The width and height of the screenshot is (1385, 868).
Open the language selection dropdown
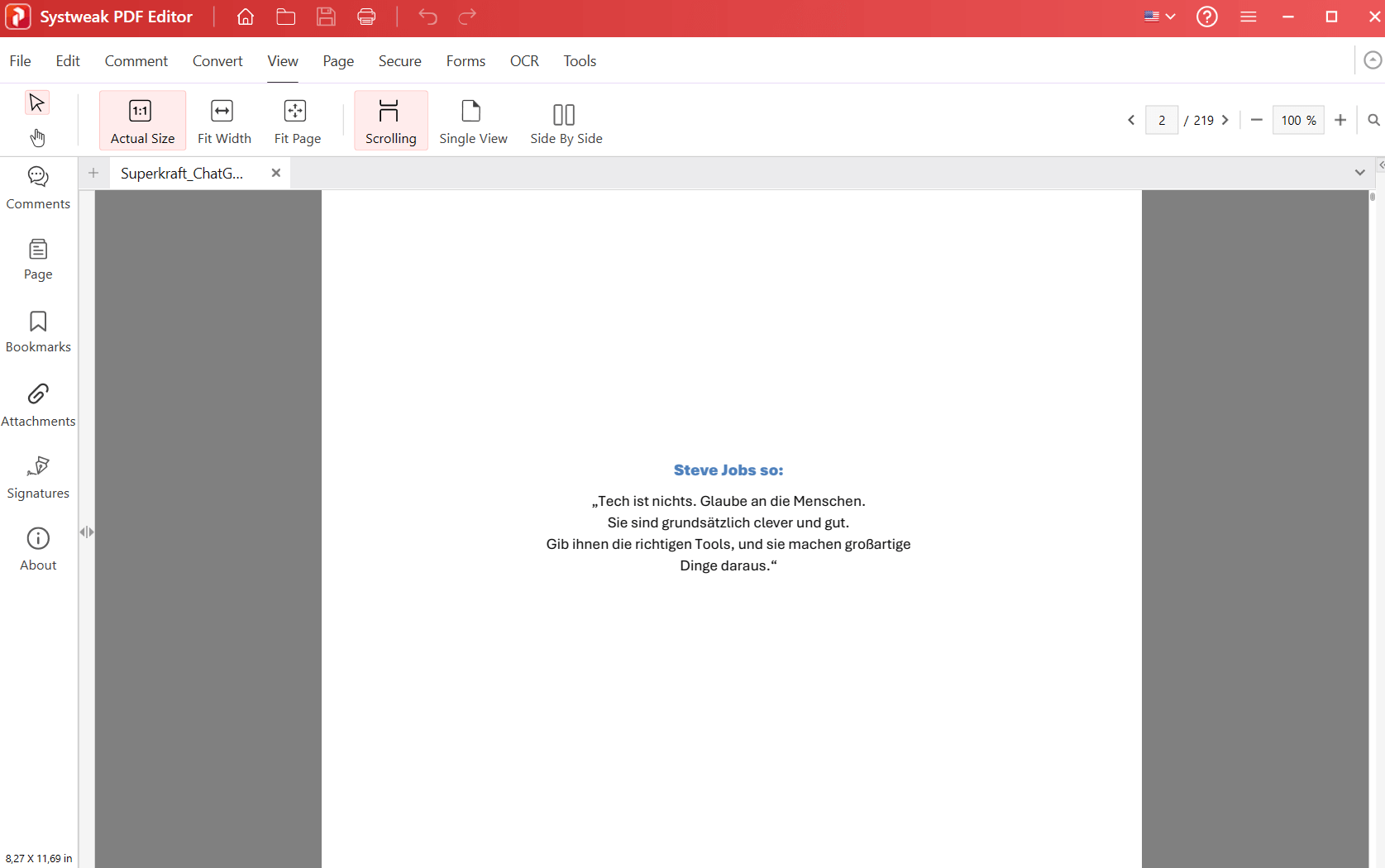pyautogui.click(x=1157, y=17)
